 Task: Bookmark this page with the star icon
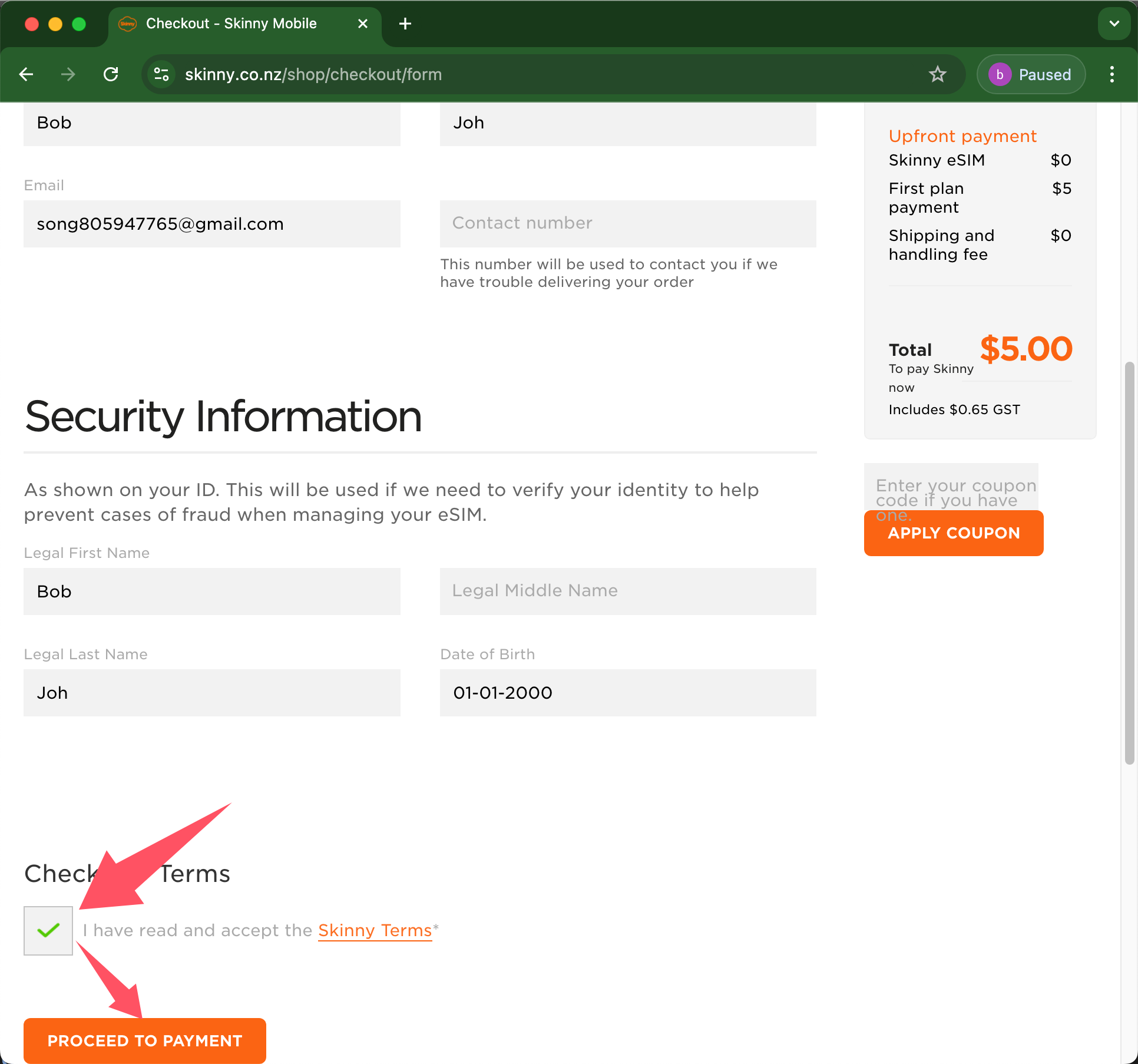937,74
